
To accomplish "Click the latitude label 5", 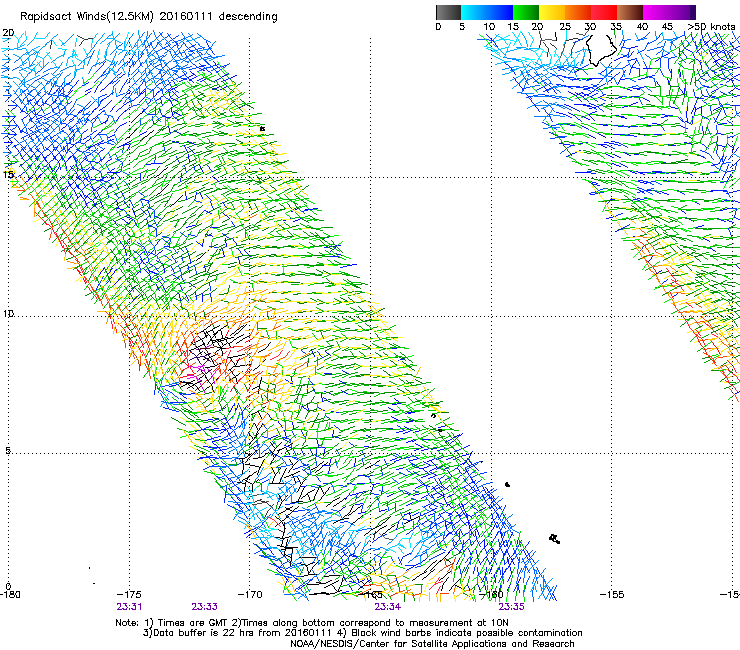I will coord(8,450).
